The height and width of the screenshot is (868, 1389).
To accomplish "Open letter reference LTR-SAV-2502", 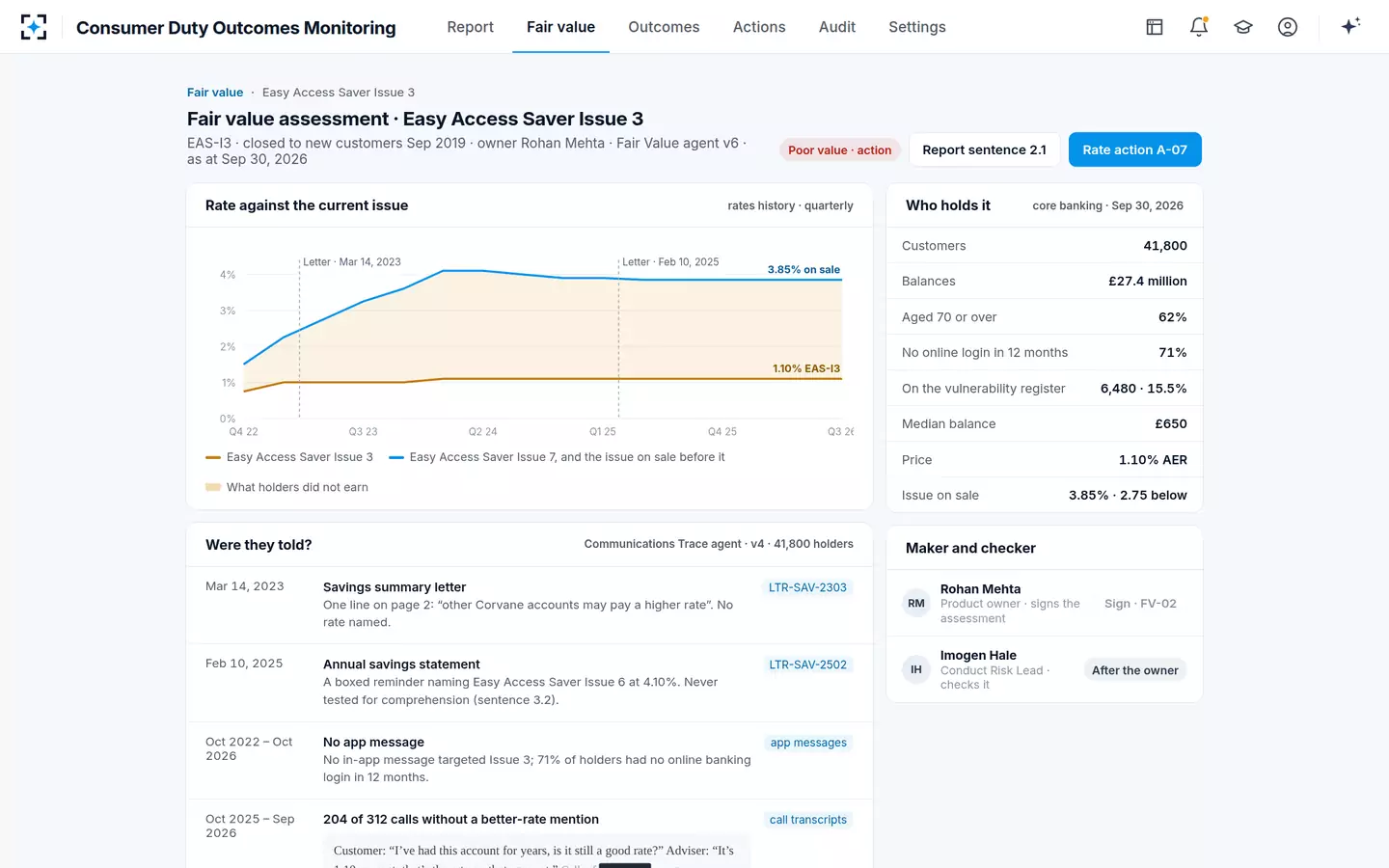I will [x=807, y=665].
